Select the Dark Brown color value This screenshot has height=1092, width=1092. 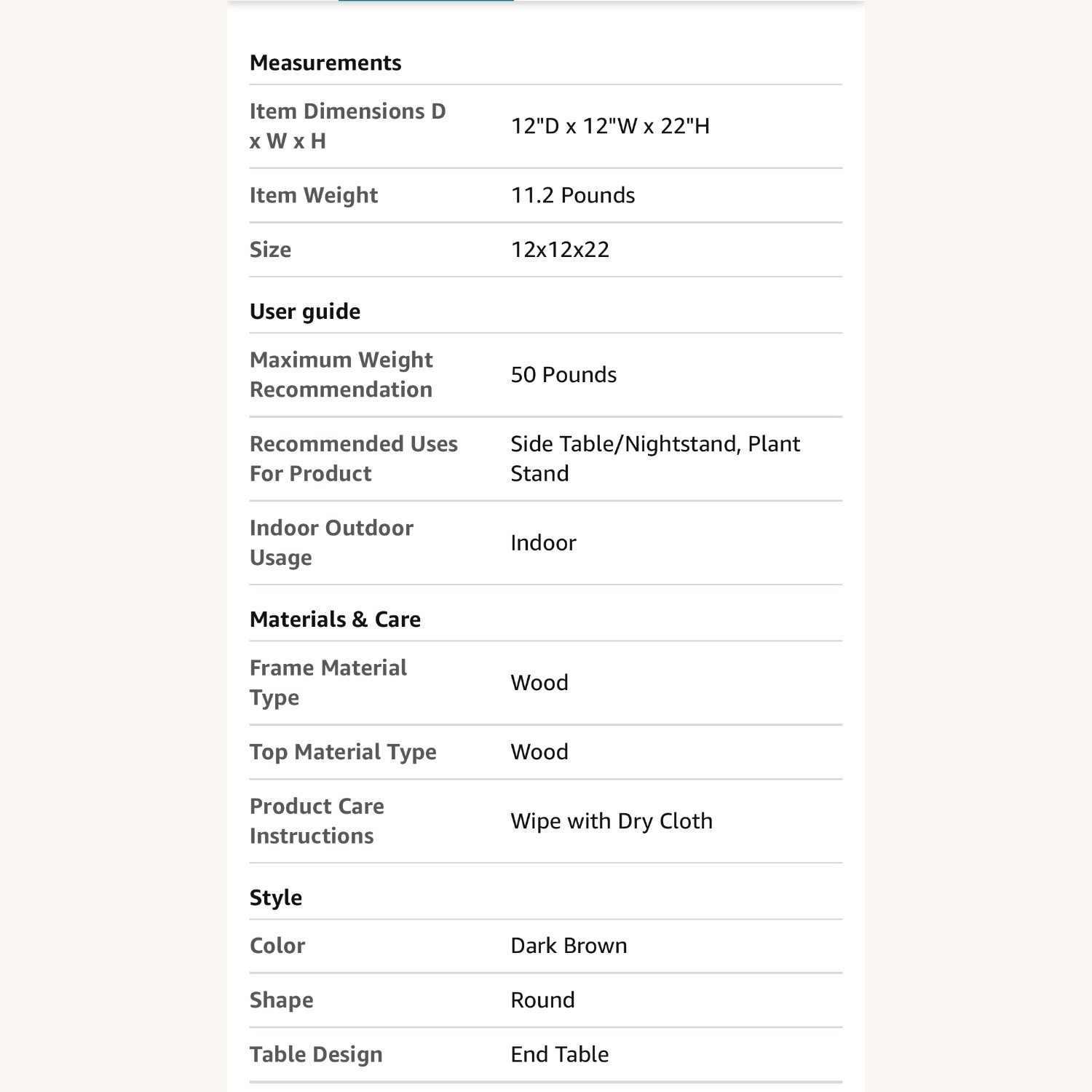(x=569, y=946)
